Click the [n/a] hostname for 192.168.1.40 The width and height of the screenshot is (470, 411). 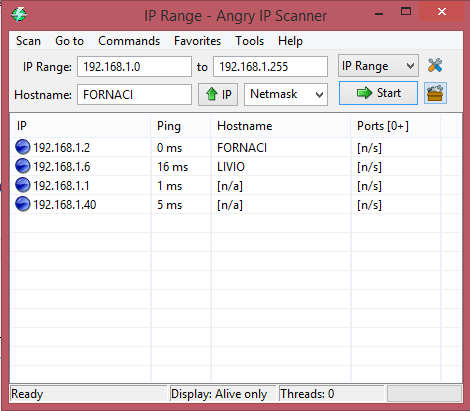tap(230, 205)
